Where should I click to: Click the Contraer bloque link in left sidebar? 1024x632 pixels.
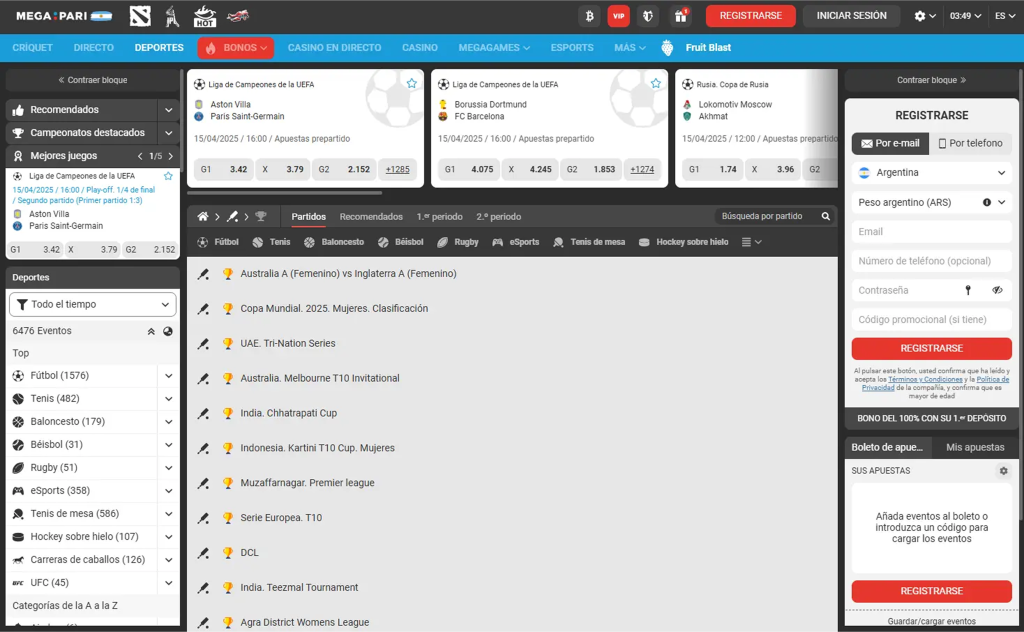[x=93, y=80]
